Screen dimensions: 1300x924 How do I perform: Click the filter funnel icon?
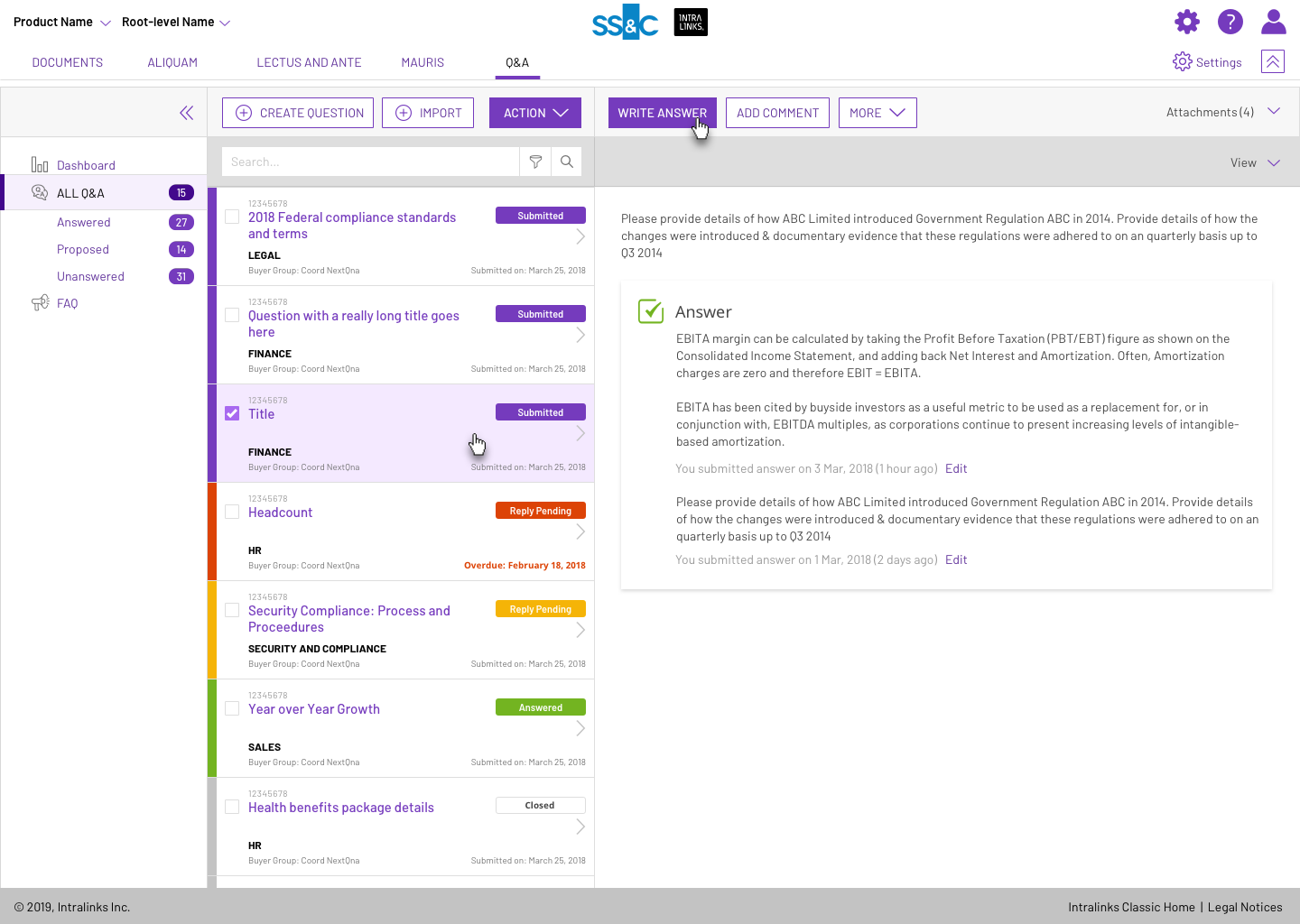(x=535, y=162)
